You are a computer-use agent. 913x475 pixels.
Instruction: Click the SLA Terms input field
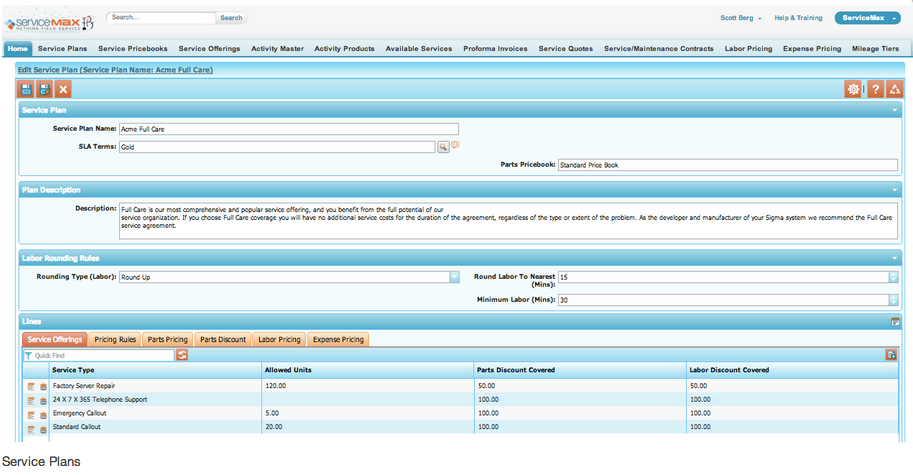coord(277,147)
